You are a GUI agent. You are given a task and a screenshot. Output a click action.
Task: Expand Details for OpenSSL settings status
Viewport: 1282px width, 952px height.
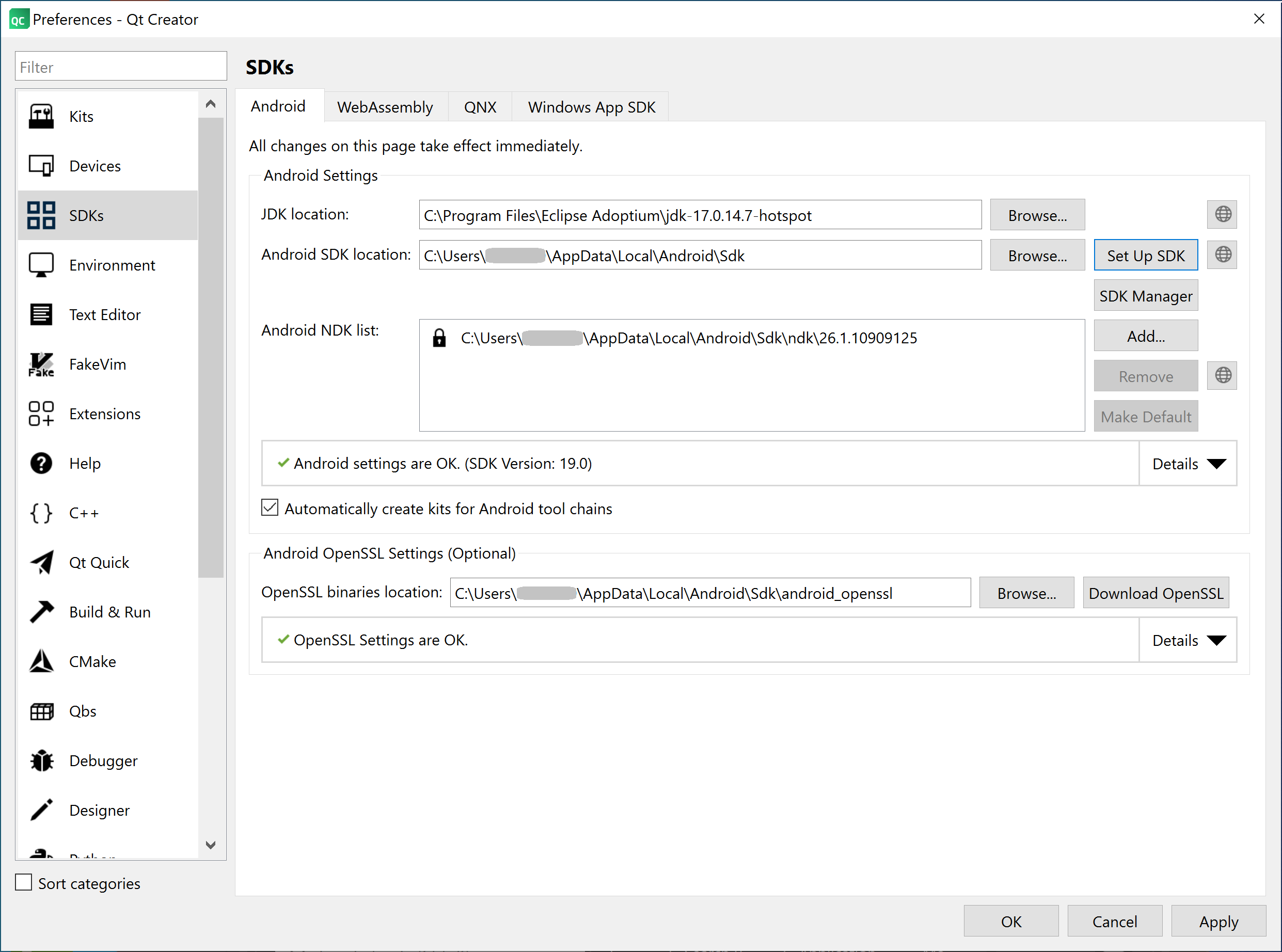(x=1188, y=640)
